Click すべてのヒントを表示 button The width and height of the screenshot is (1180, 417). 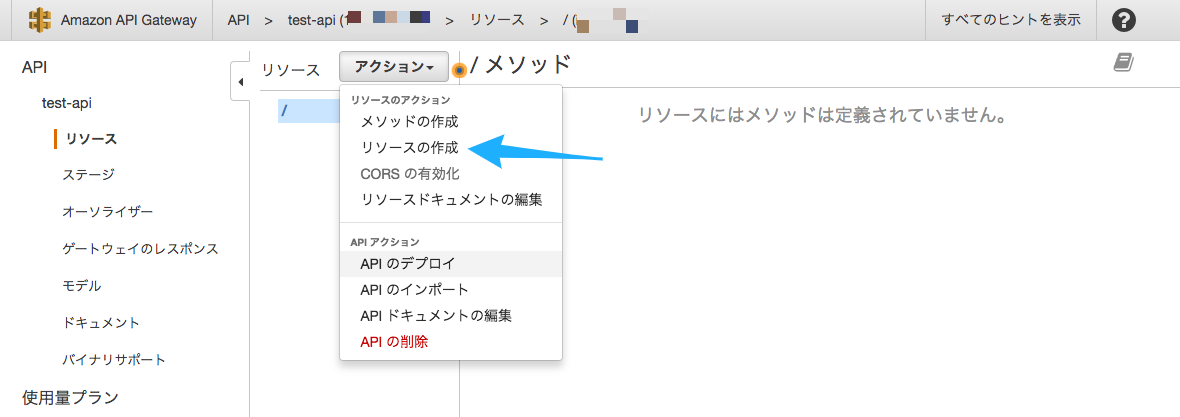coord(1011,20)
